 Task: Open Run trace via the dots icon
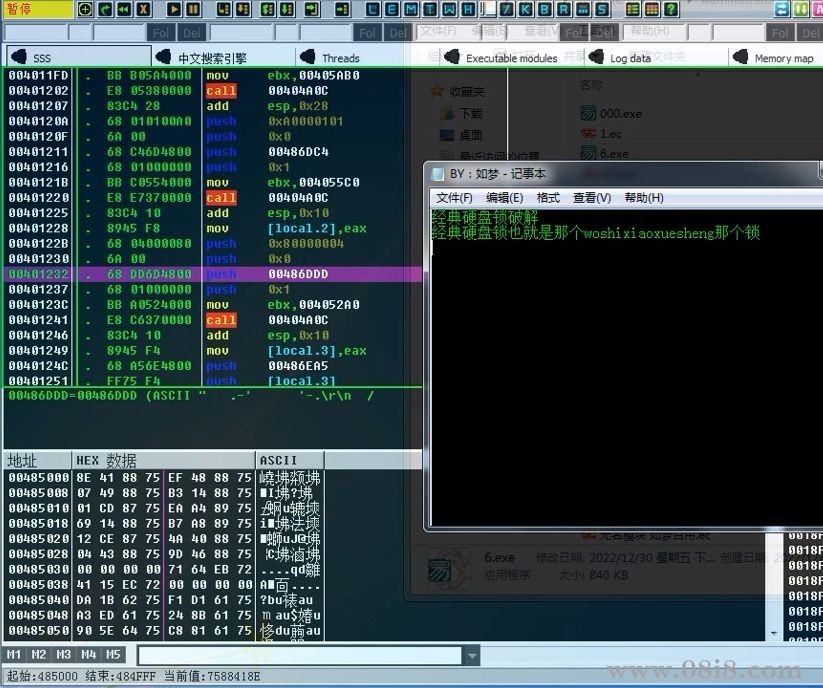click(583, 9)
